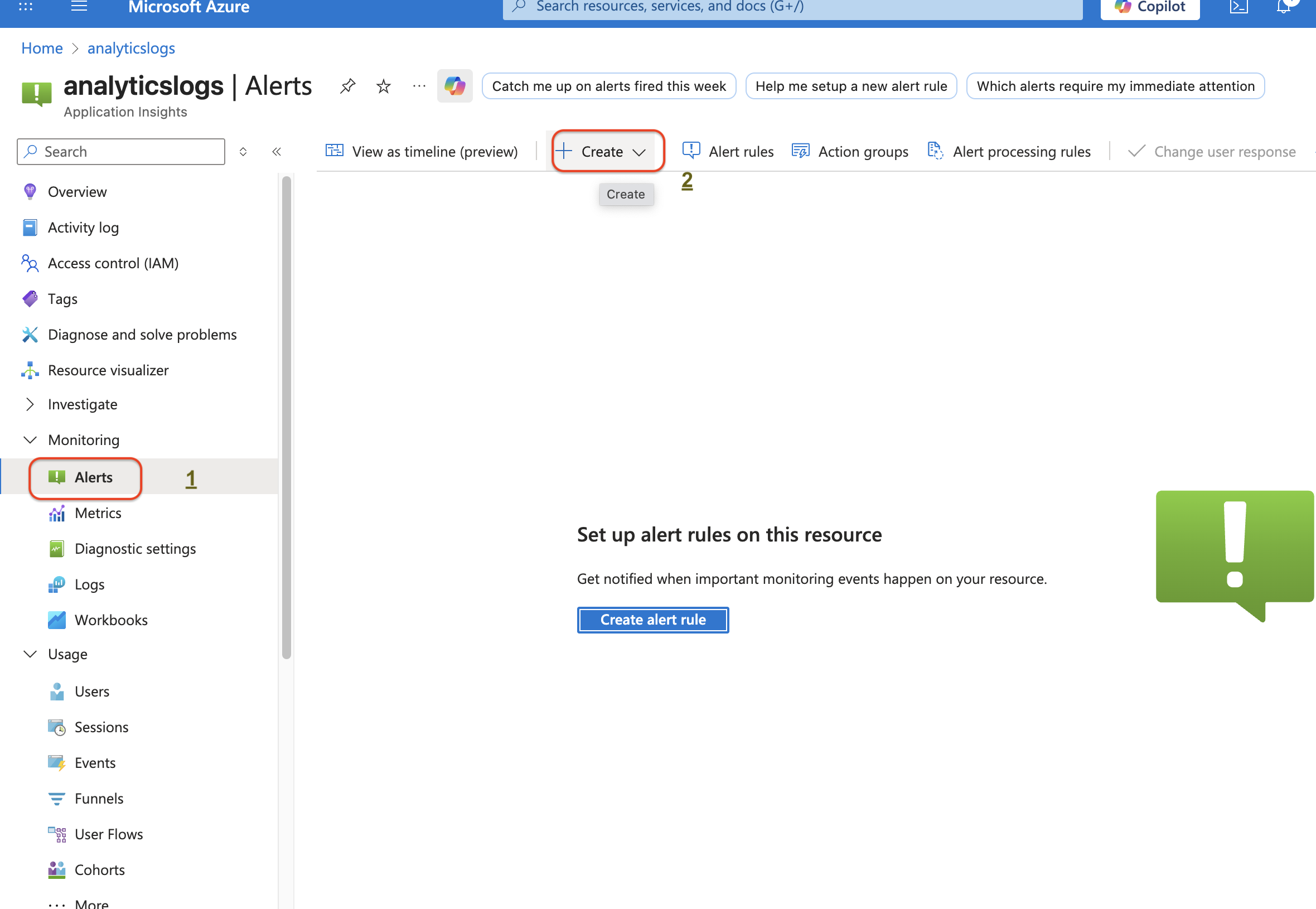Open Cloud Shell from the top bar
The width and height of the screenshot is (1316, 909).
pos(1238,7)
